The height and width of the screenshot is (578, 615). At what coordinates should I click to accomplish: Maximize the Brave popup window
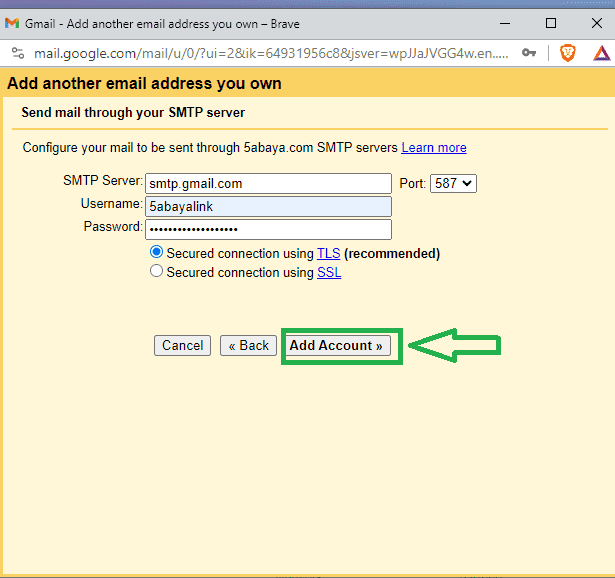click(x=551, y=24)
